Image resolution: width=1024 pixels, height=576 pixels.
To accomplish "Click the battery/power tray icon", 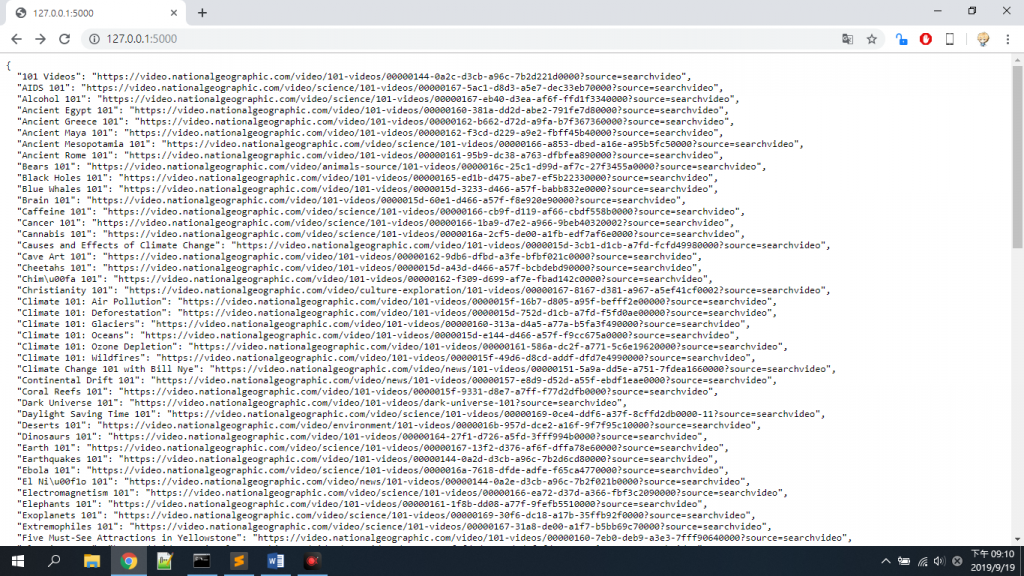I will [904, 561].
